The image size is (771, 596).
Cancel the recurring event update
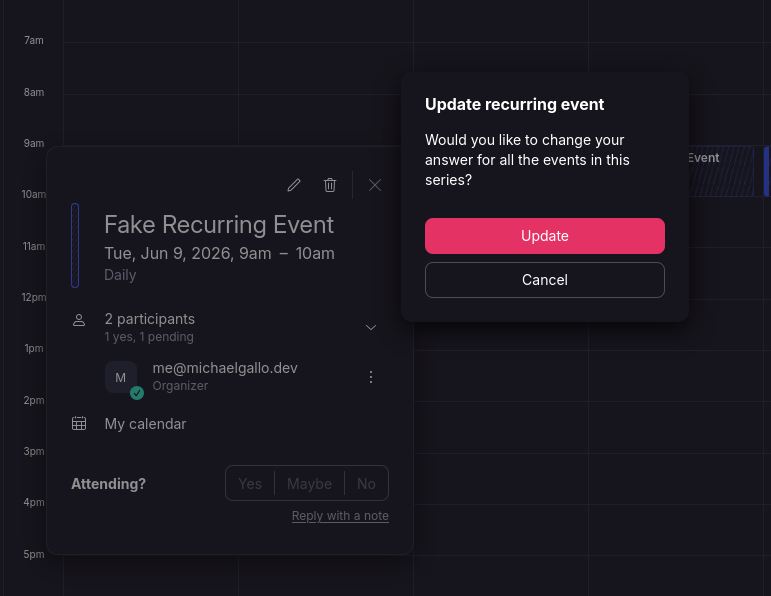point(545,280)
